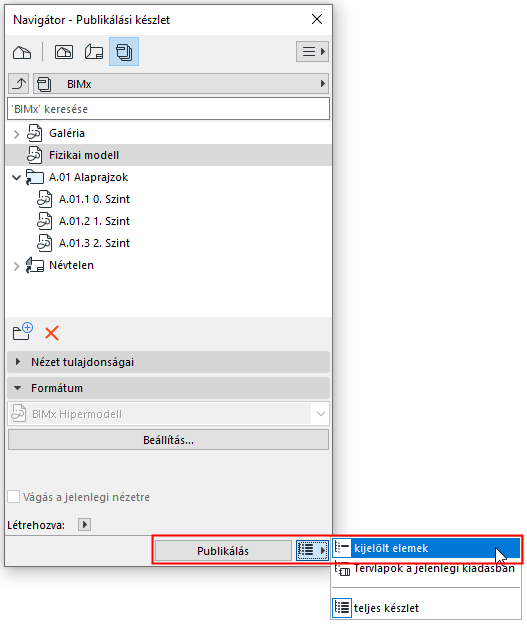Open the BIMx Hipermodell format dropdown

[x=168, y=414]
